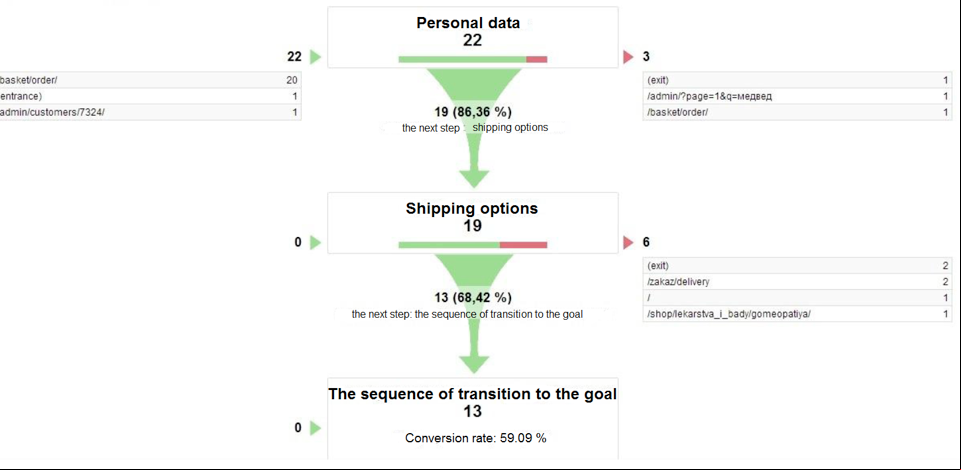Screen dimensions: 961x470
Task: Open the sequence of transition to goal box
Action: coord(473,418)
